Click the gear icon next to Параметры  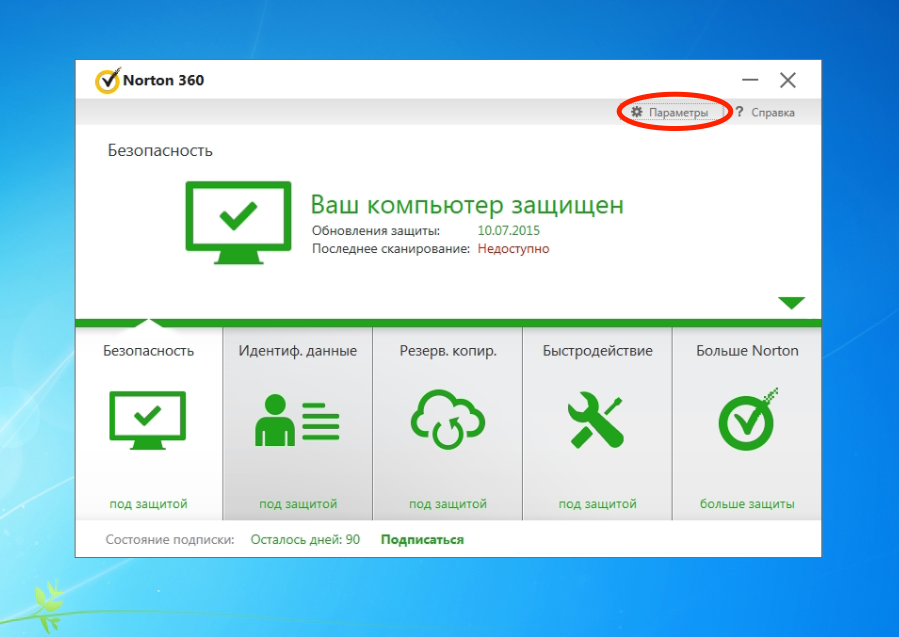637,113
